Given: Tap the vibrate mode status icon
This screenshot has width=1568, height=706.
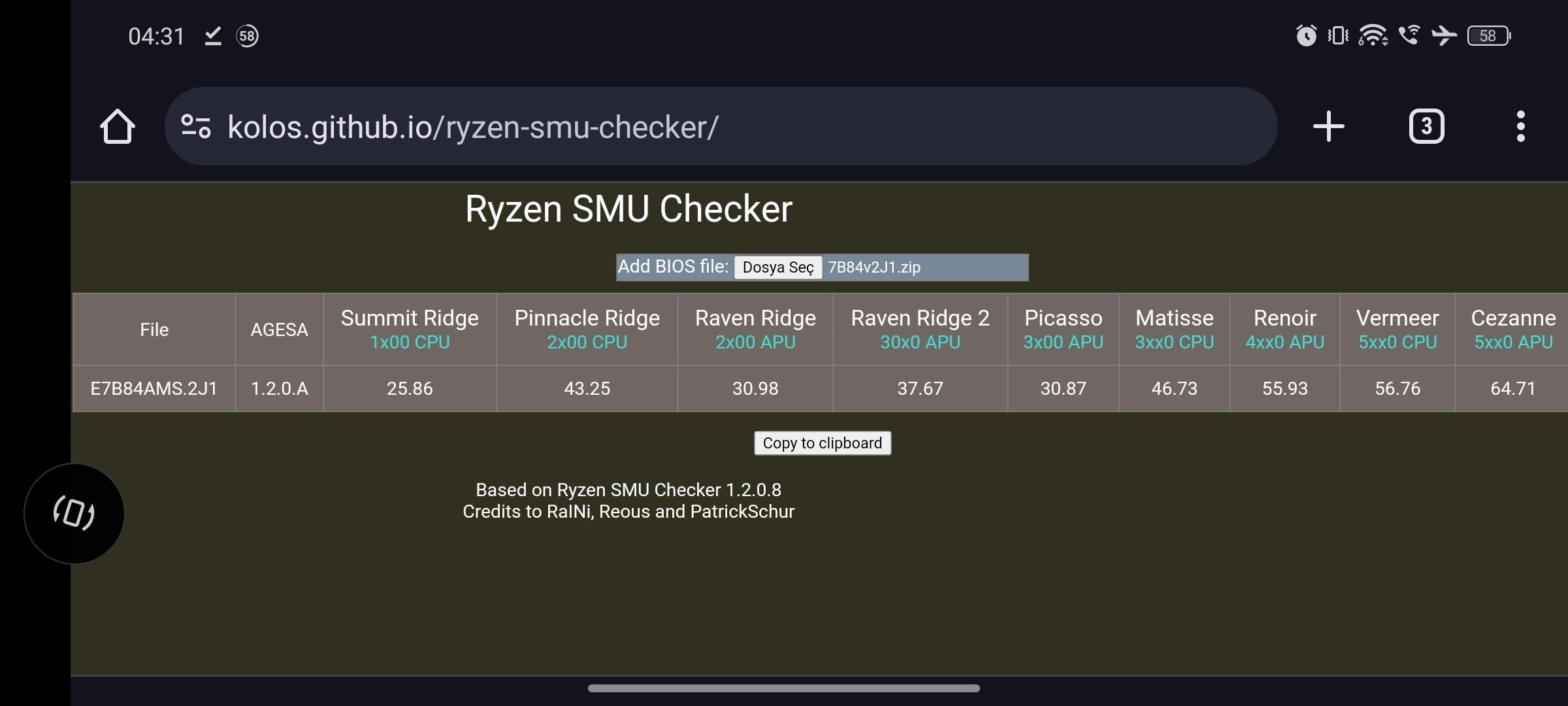Looking at the screenshot, I should tap(1337, 35).
